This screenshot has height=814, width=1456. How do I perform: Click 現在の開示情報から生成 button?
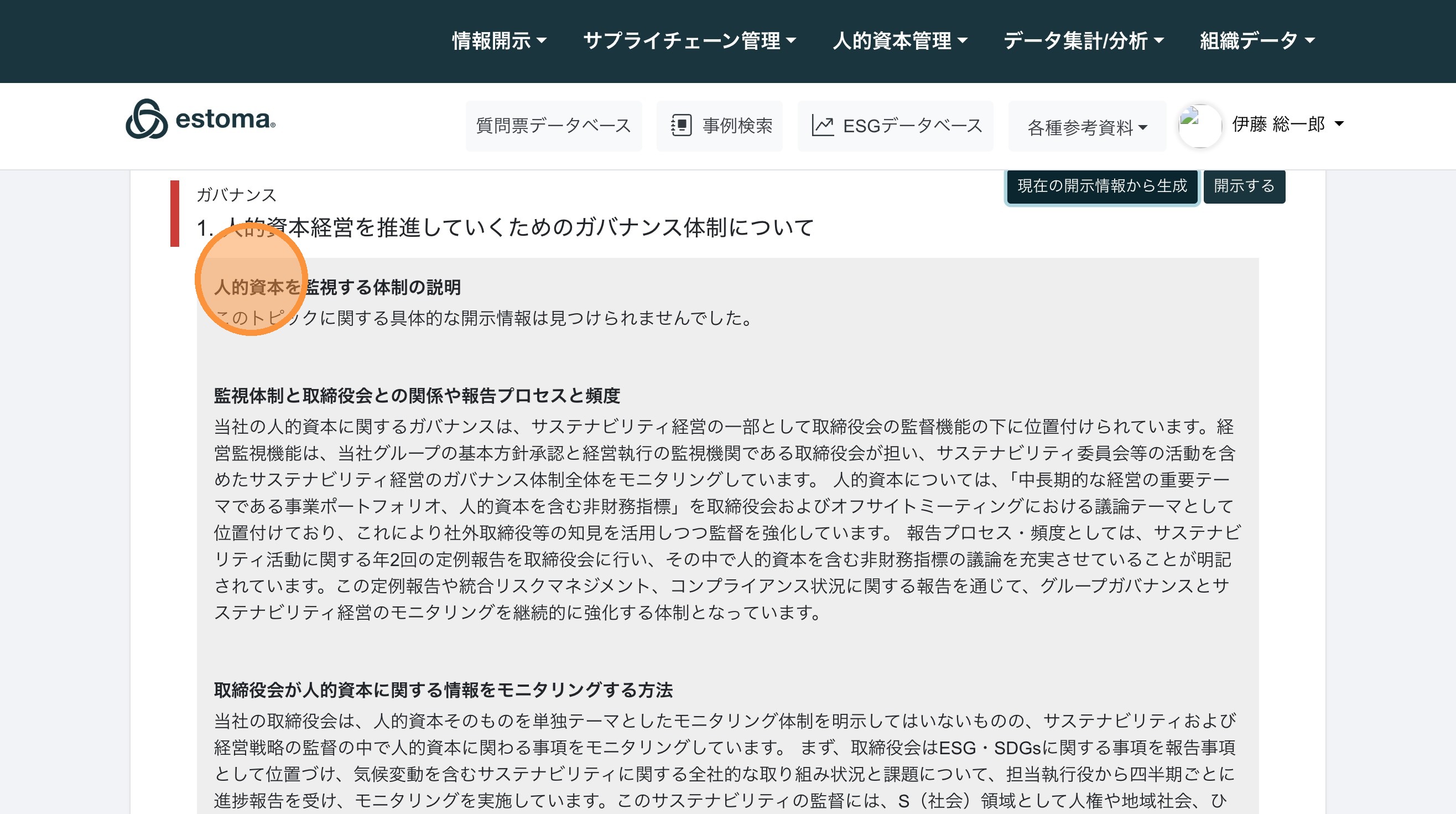[1101, 186]
